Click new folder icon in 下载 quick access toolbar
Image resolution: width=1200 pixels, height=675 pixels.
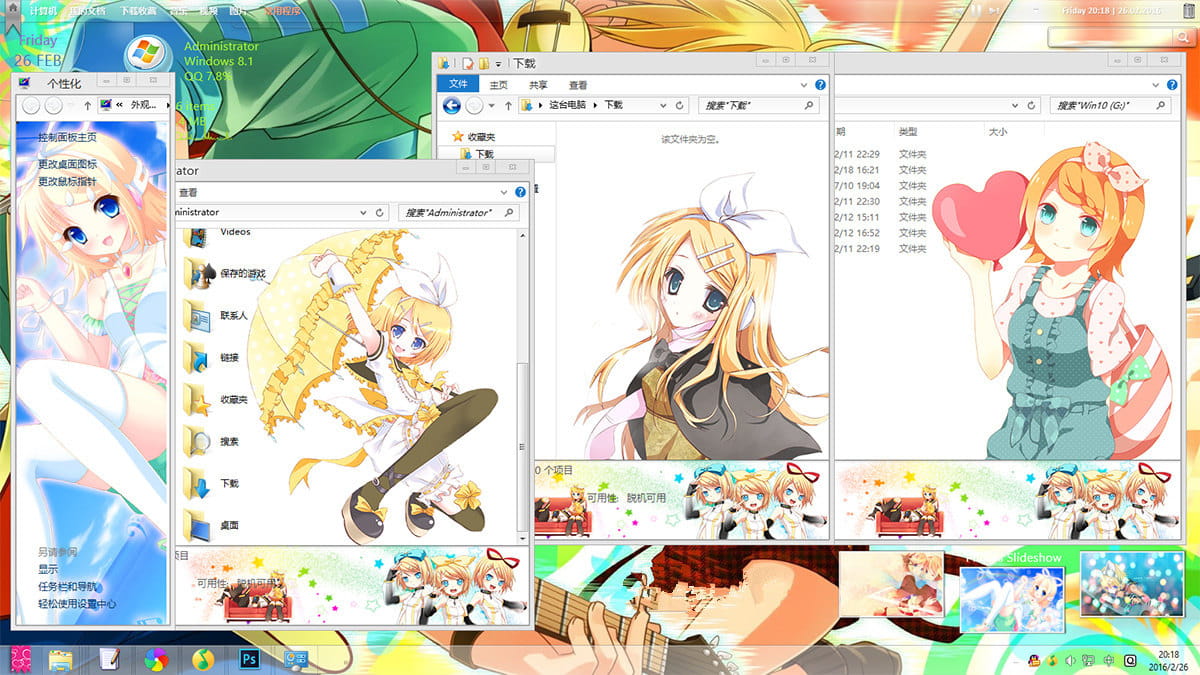pos(483,63)
